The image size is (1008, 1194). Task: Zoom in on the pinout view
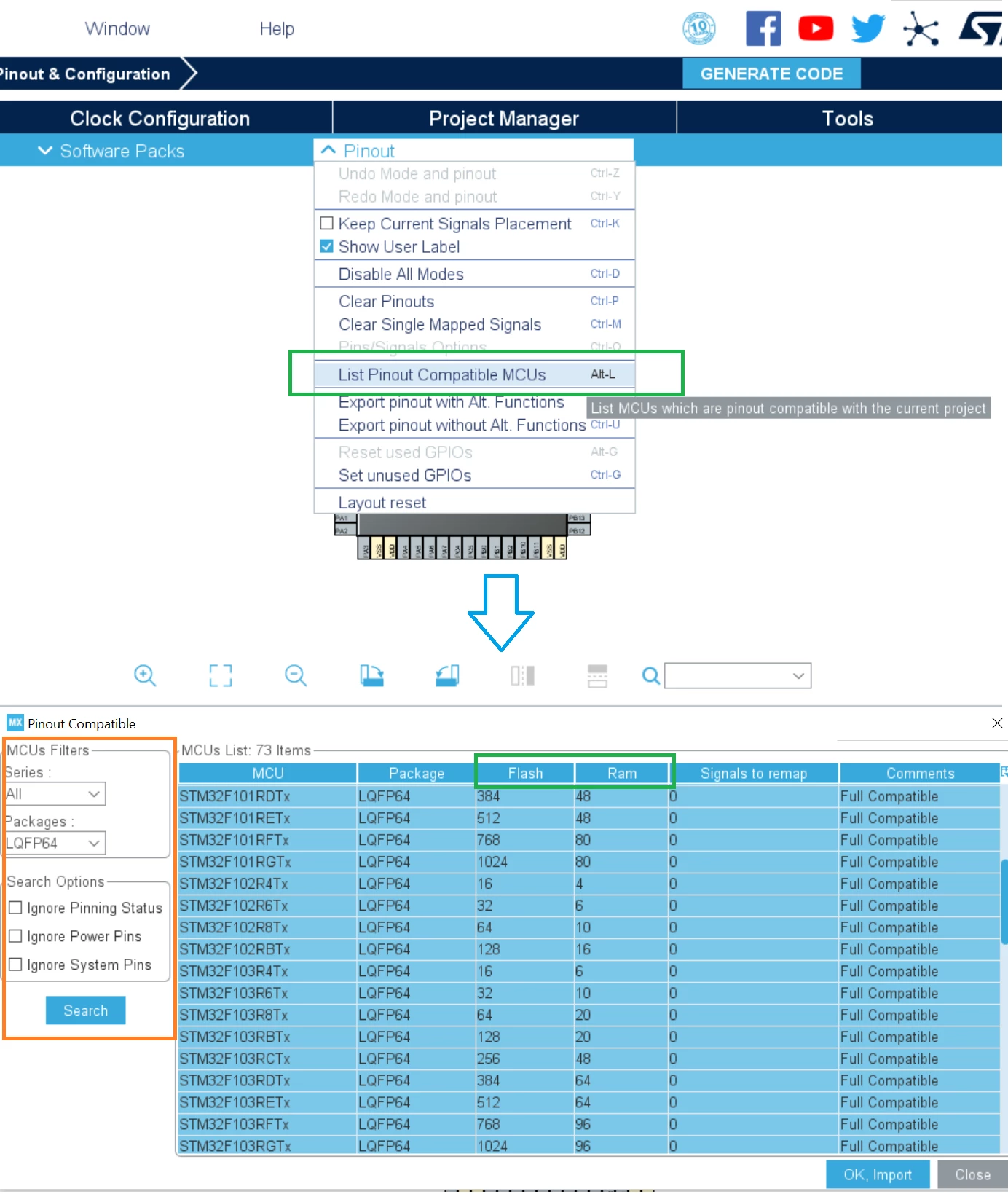coord(145,675)
